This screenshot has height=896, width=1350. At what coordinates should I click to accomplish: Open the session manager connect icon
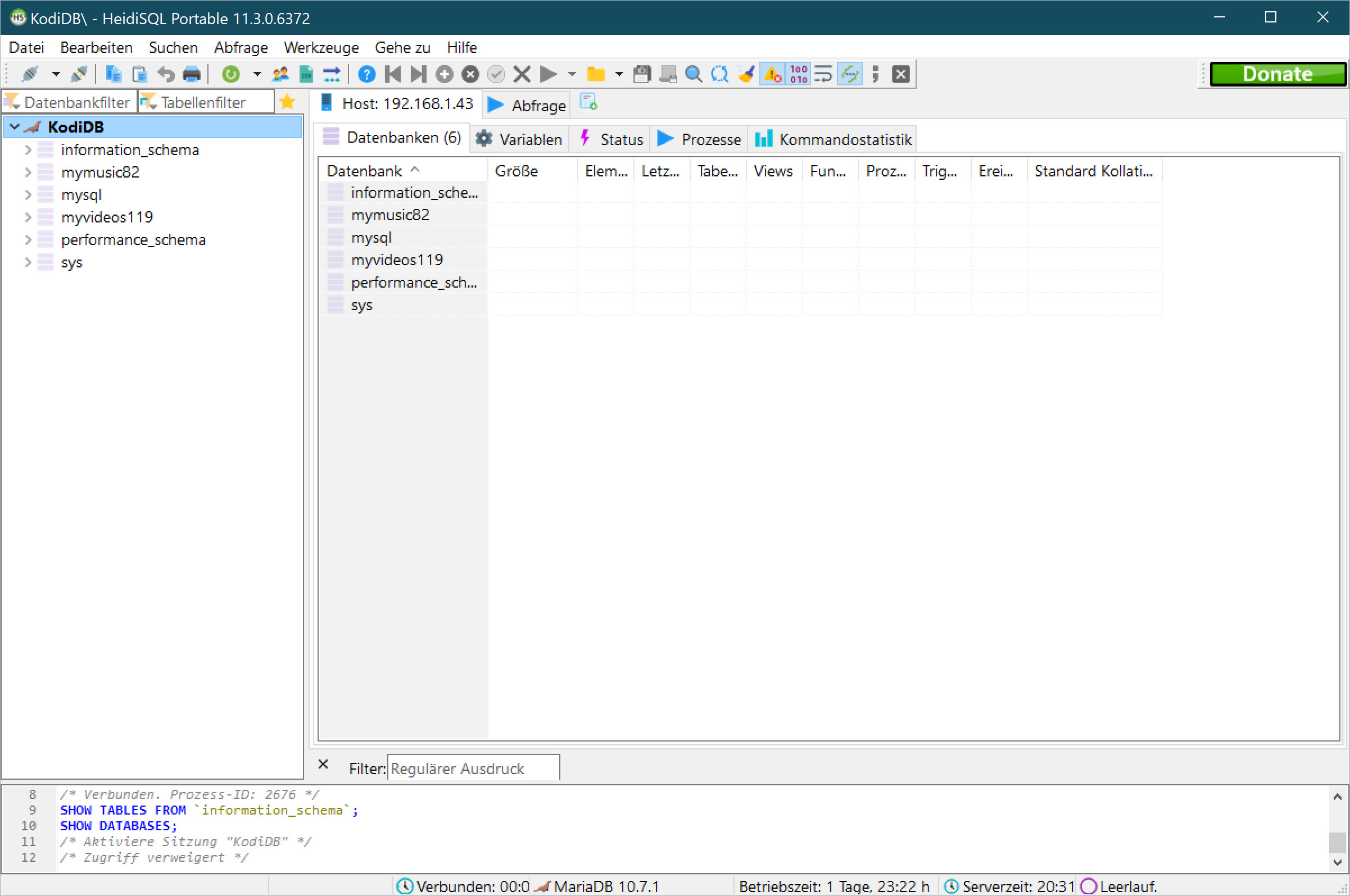tap(30, 74)
